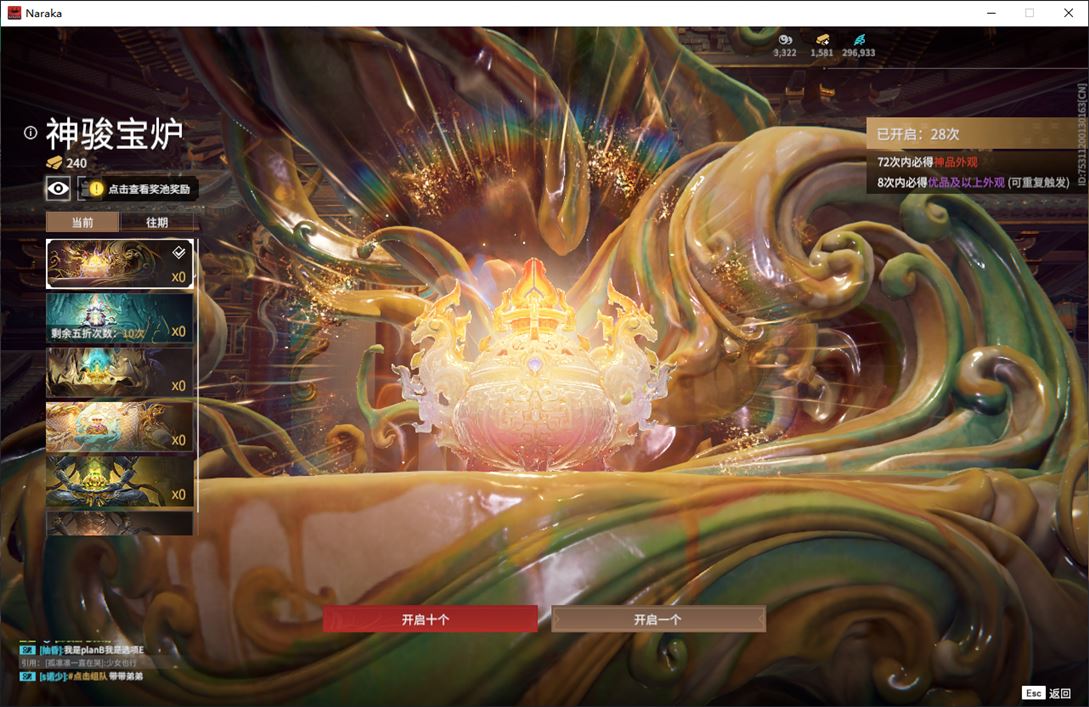Click the 3,322 currency icon

coord(785,40)
